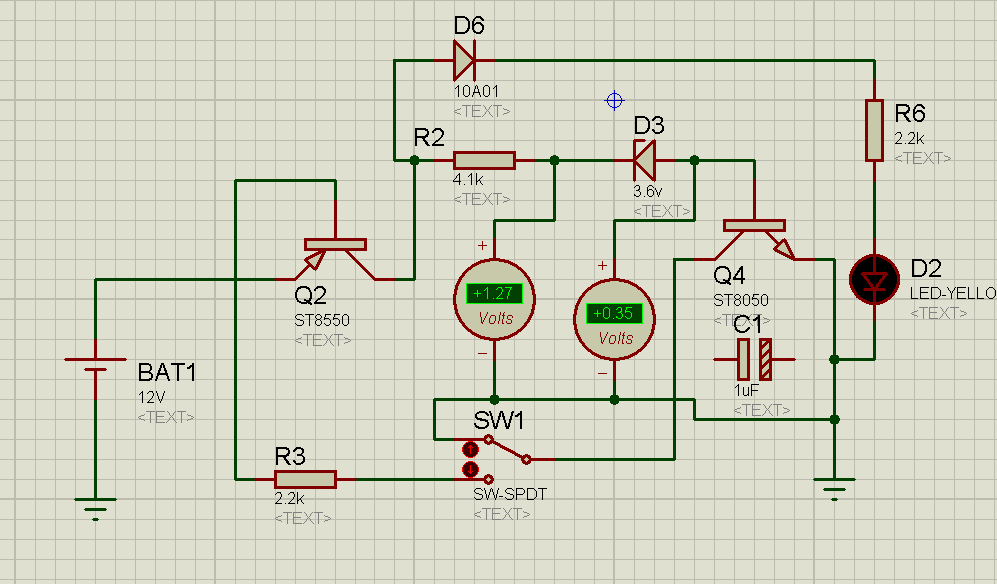Click the 1uF capacitor value
This screenshot has width=997, height=584.
point(746,390)
